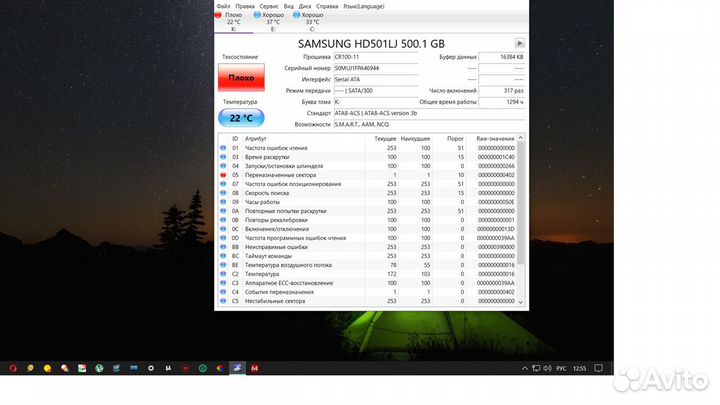This screenshot has width=720, height=405.
Task: Click the Прошивка field CR100-11
Action: (376, 57)
